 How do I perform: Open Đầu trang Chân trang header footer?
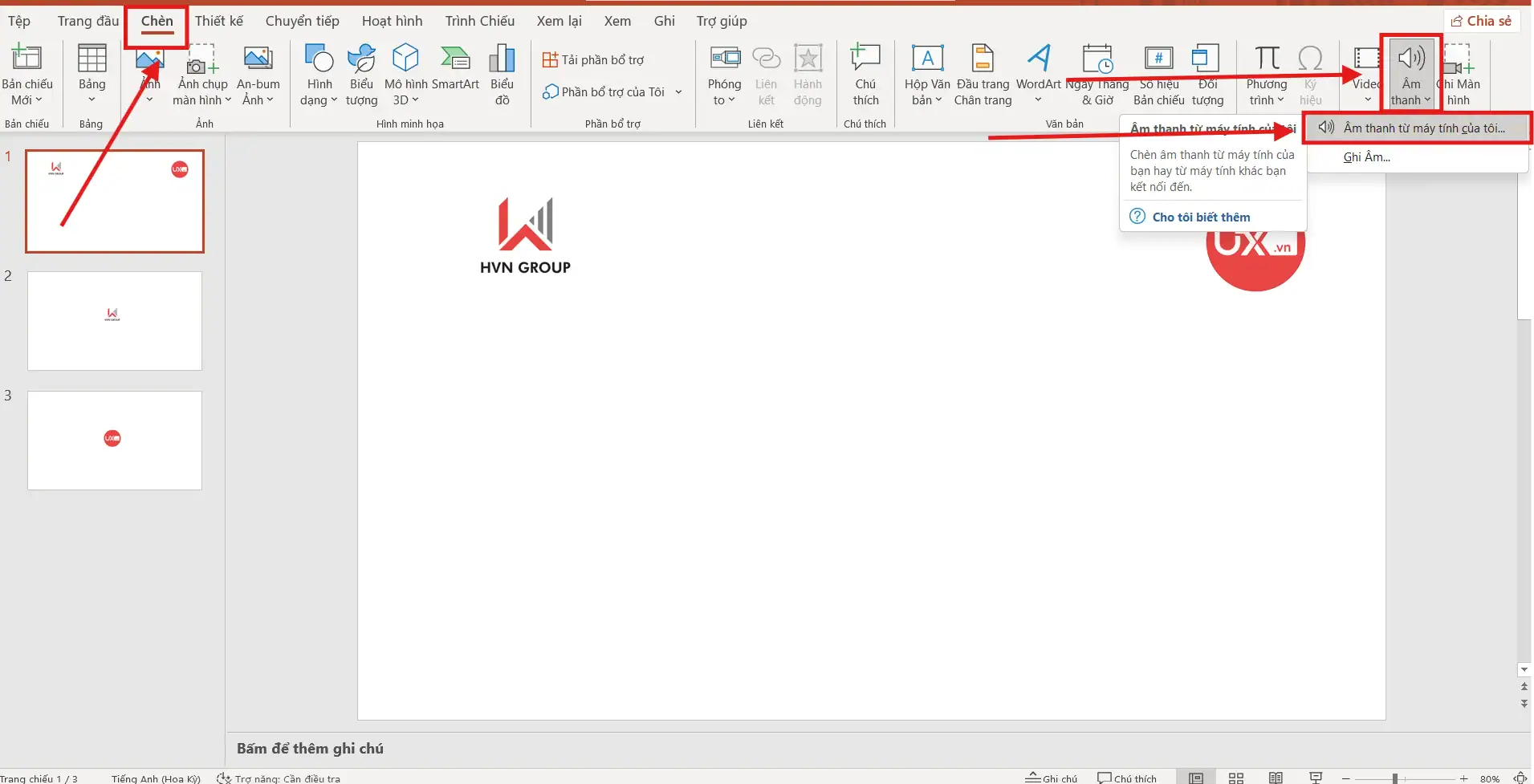point(983,75)
